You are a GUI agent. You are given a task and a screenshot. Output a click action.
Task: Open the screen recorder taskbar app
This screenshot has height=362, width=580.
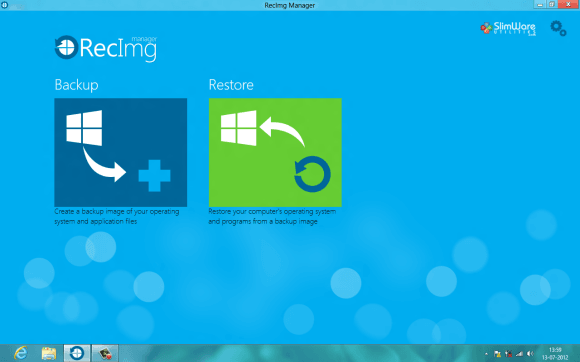tap(105, 353)
